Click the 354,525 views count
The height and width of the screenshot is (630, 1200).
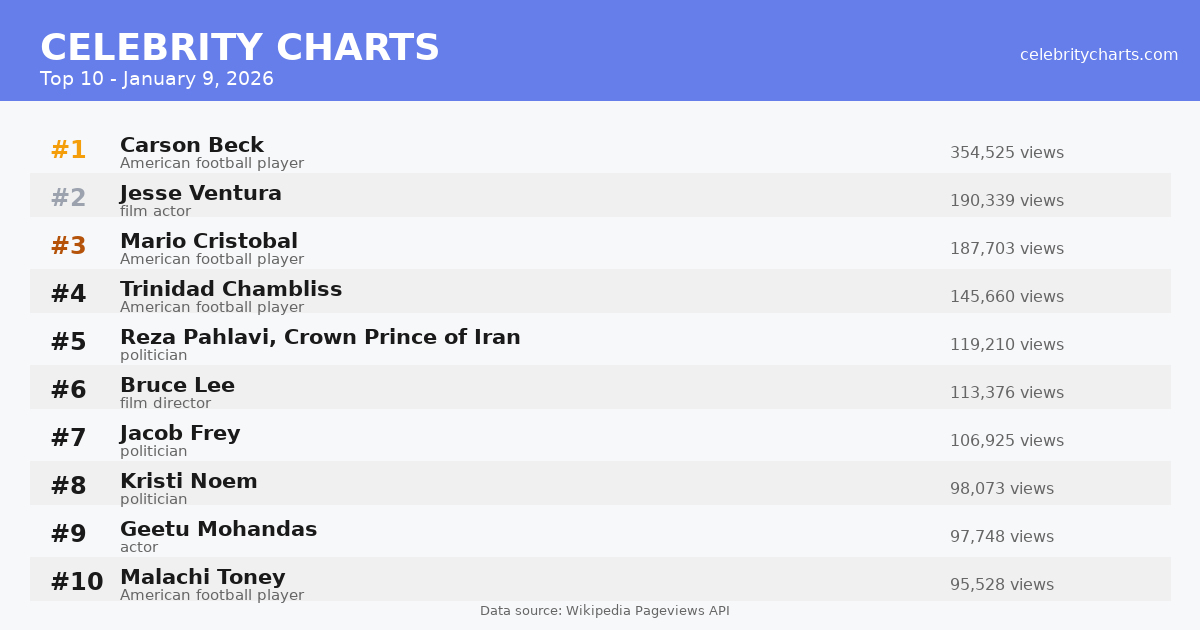tap(1007, 153)
